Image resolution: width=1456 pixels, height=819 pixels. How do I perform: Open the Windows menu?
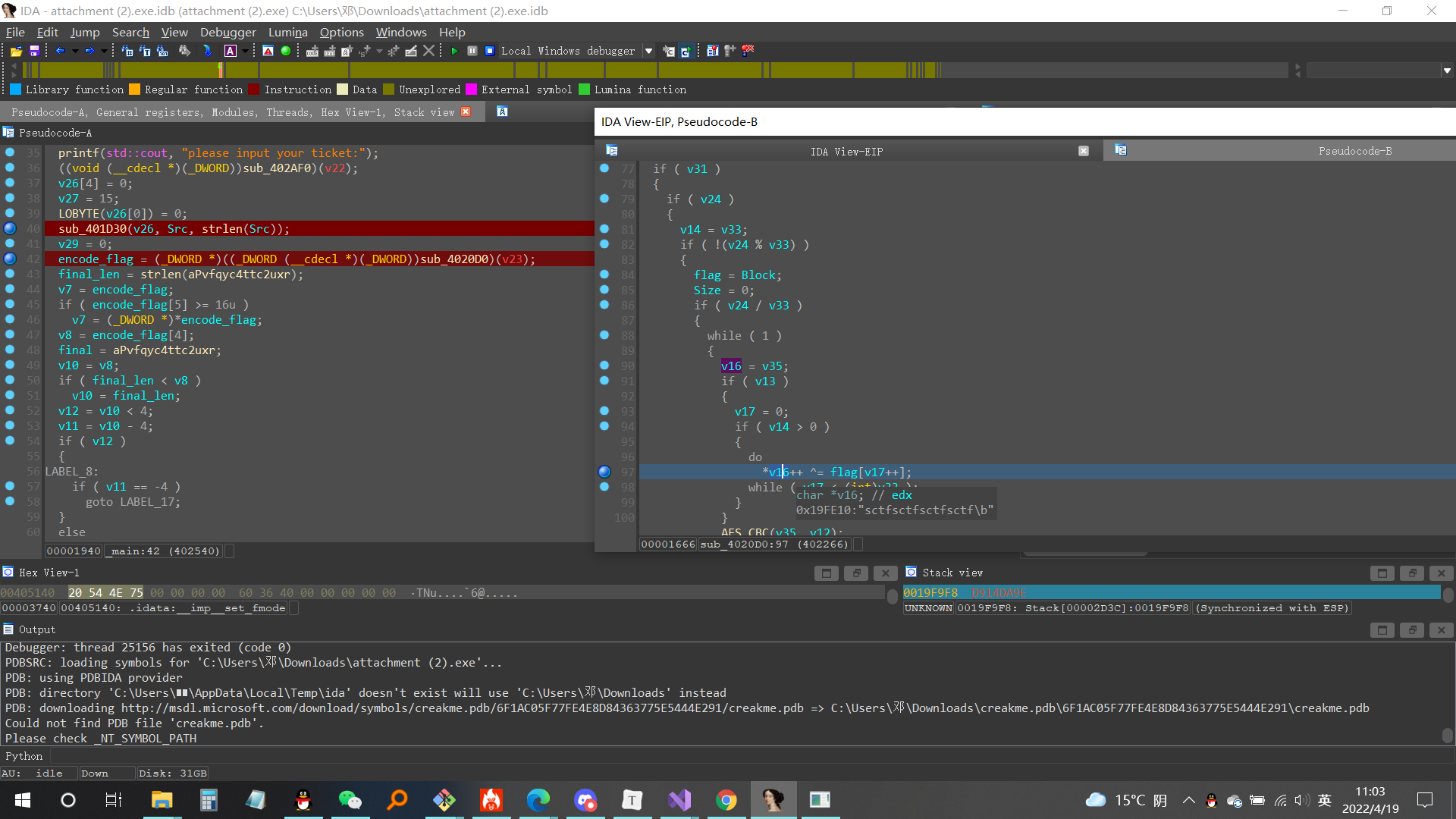[x=401, y=32]
